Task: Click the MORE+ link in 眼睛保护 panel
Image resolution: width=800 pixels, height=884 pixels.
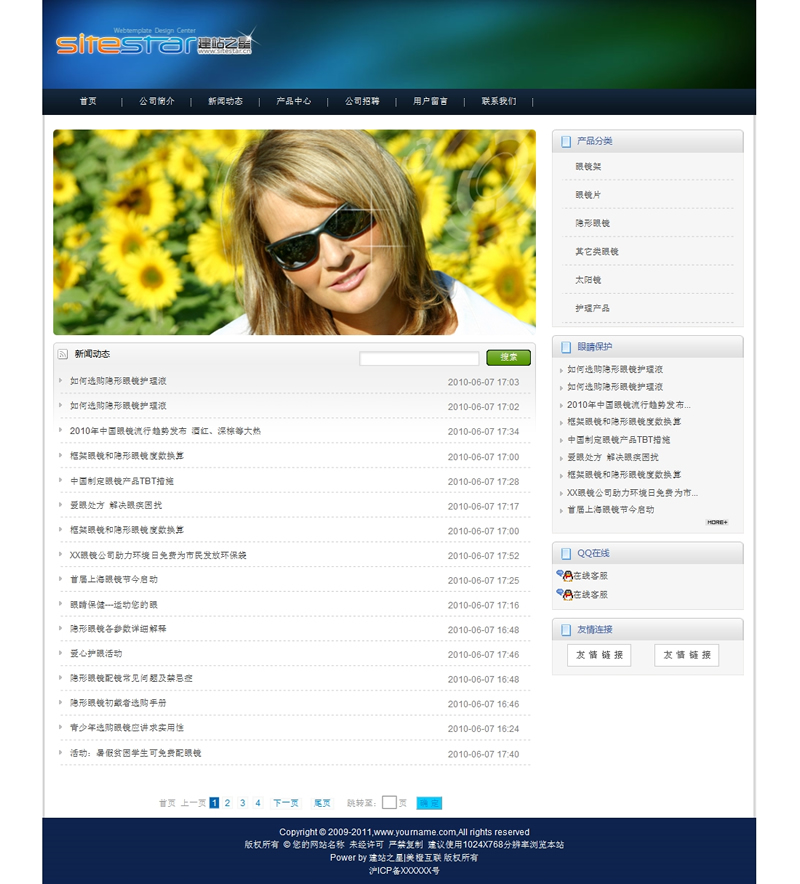Action: tap(717, 522)
